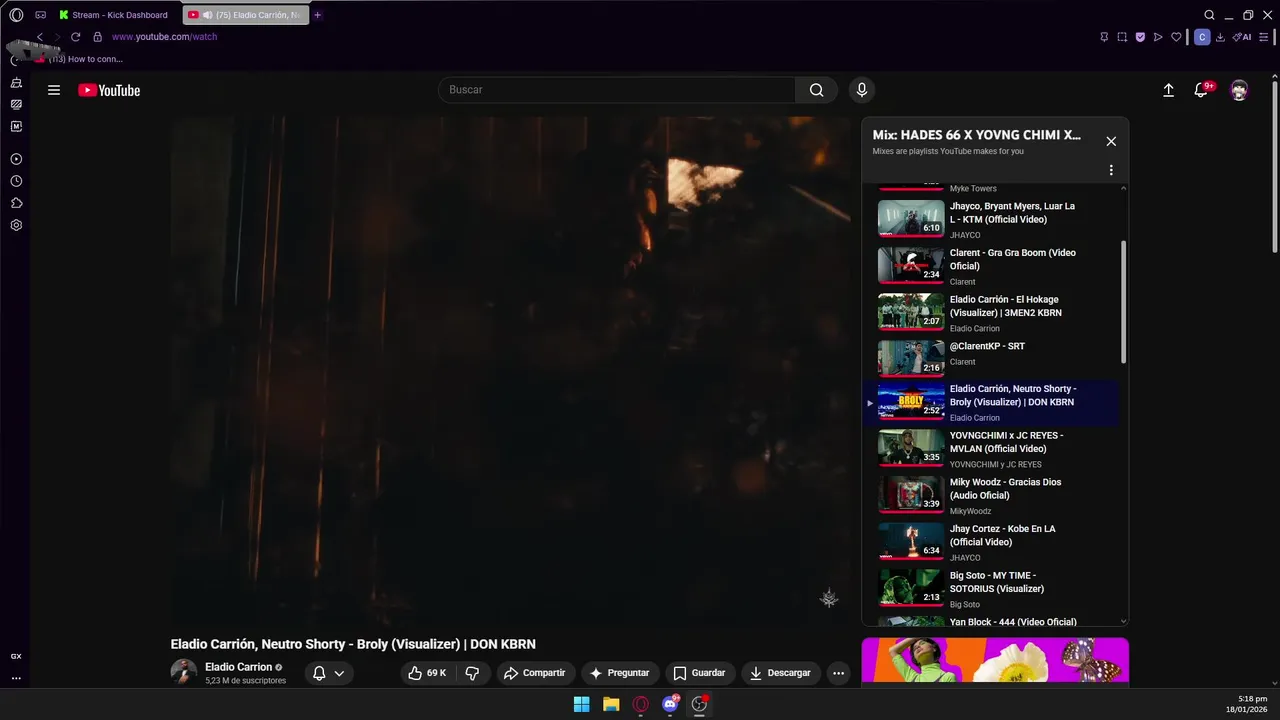The image size is (1280, 720).
Task: Open Windows Start menu
Action: [x=581, y=704]
